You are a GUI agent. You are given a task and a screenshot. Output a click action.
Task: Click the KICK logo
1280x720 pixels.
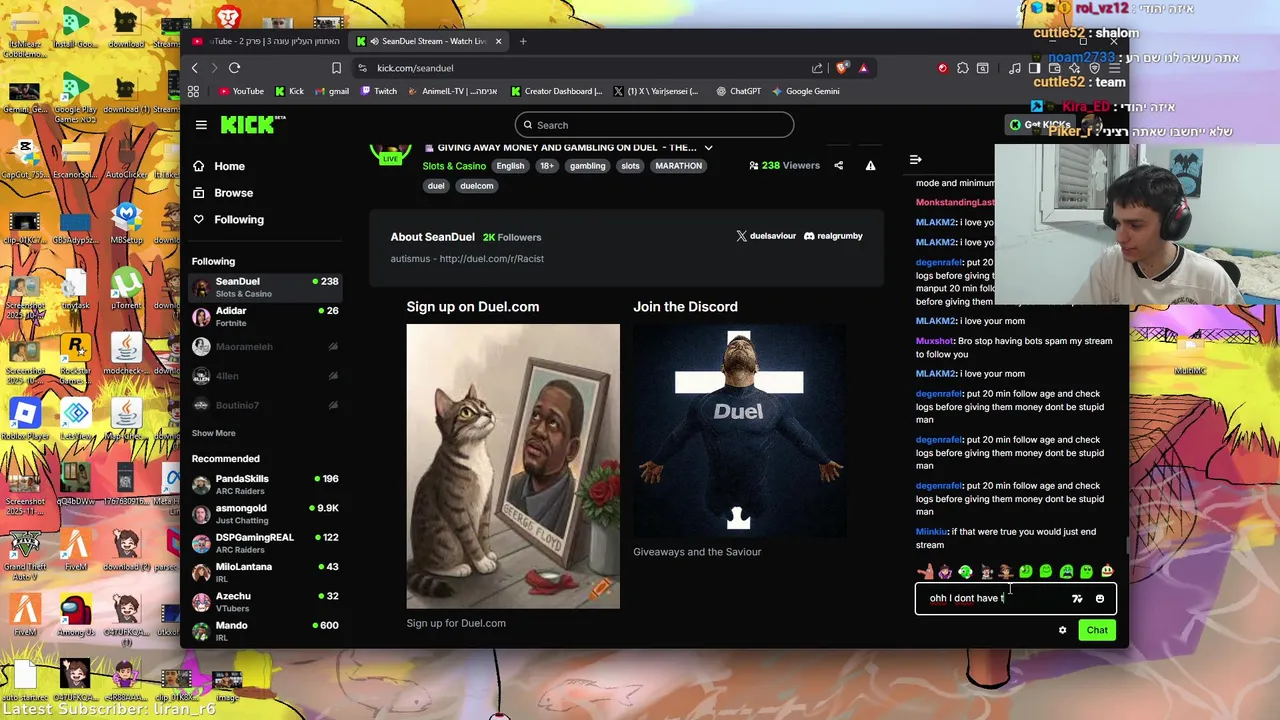click(252, 125)
